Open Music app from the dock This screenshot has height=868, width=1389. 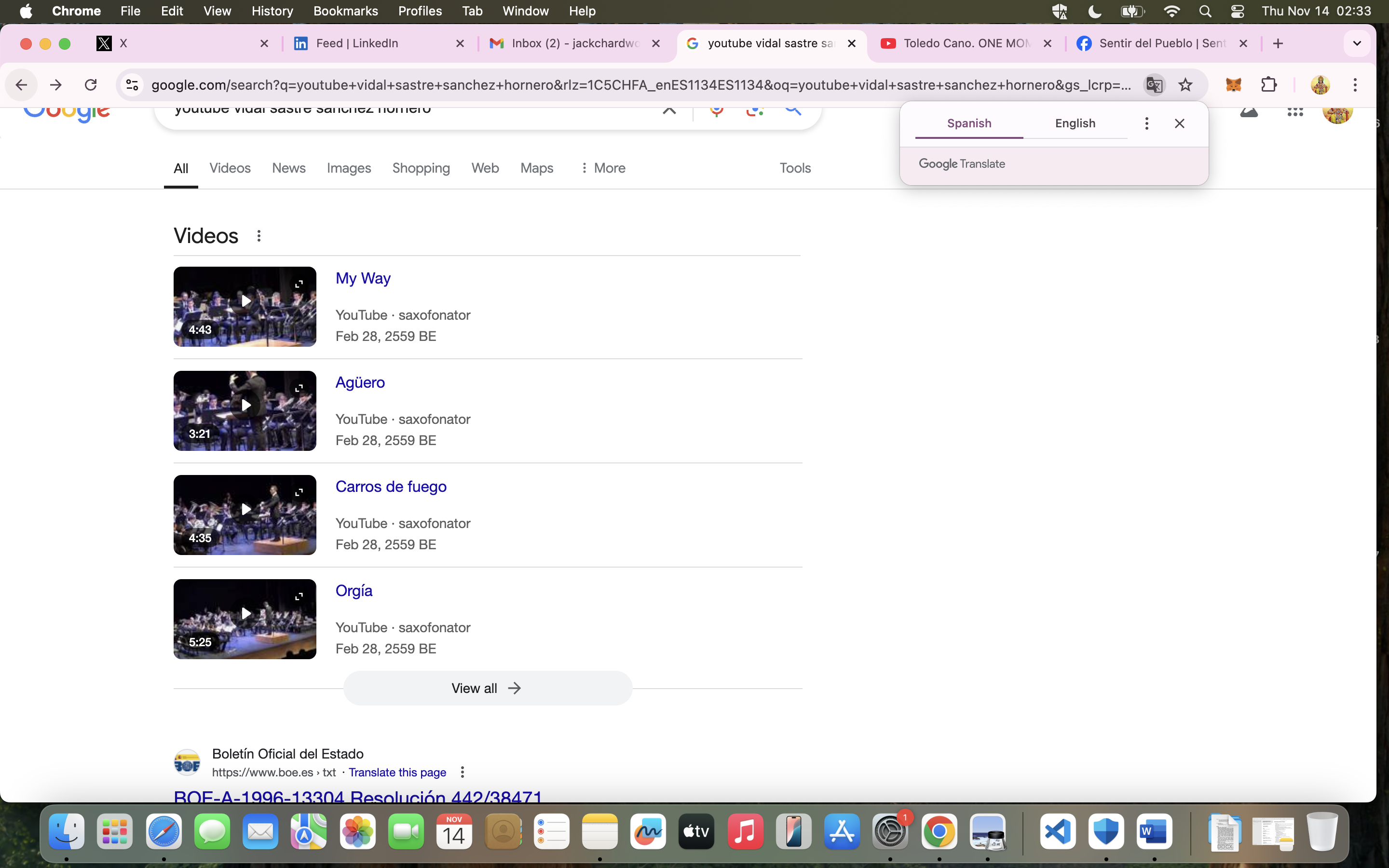[745, 831]
